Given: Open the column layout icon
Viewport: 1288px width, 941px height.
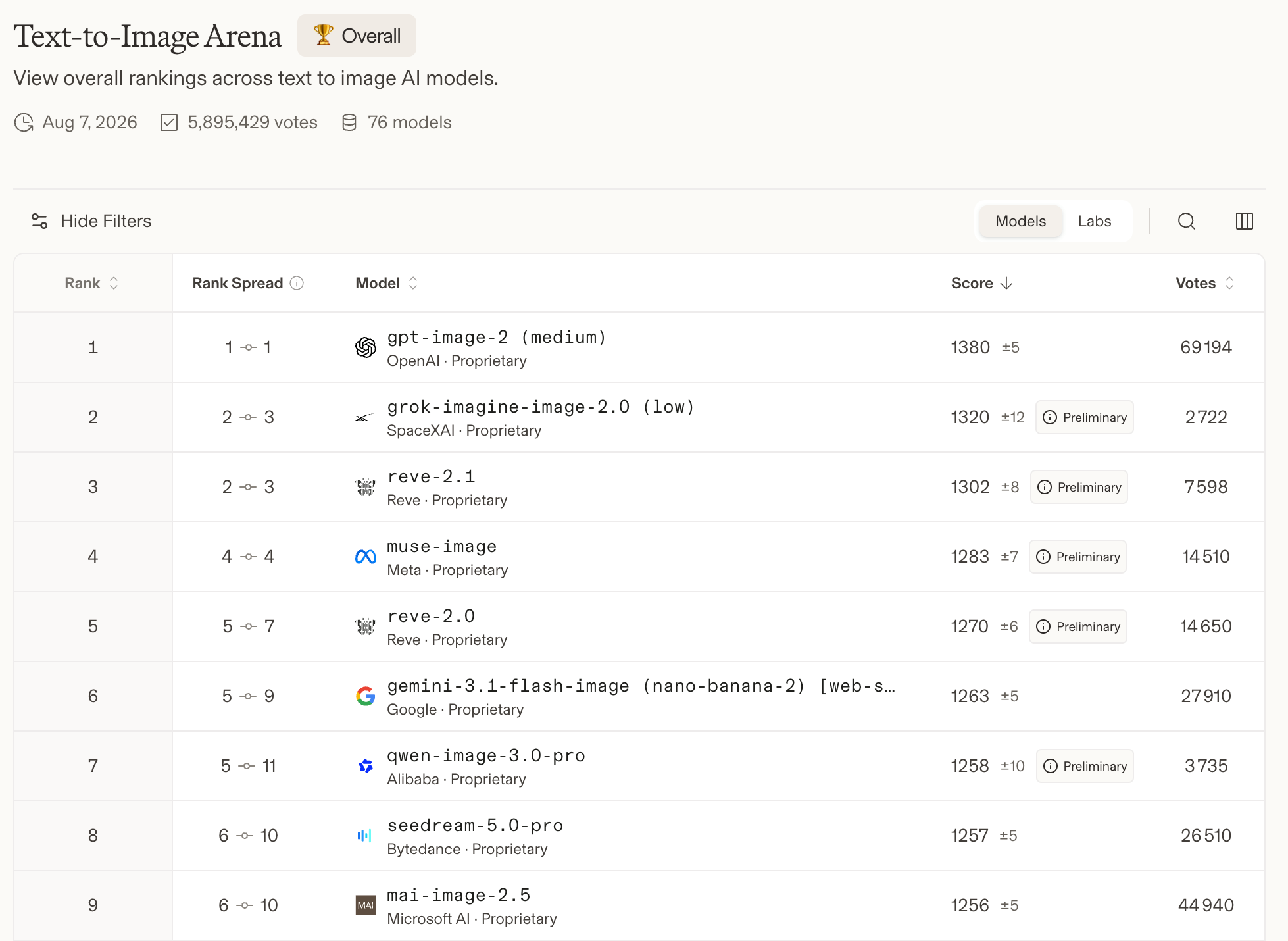Looking at the screenshot, I should (x=1244, y=221).
